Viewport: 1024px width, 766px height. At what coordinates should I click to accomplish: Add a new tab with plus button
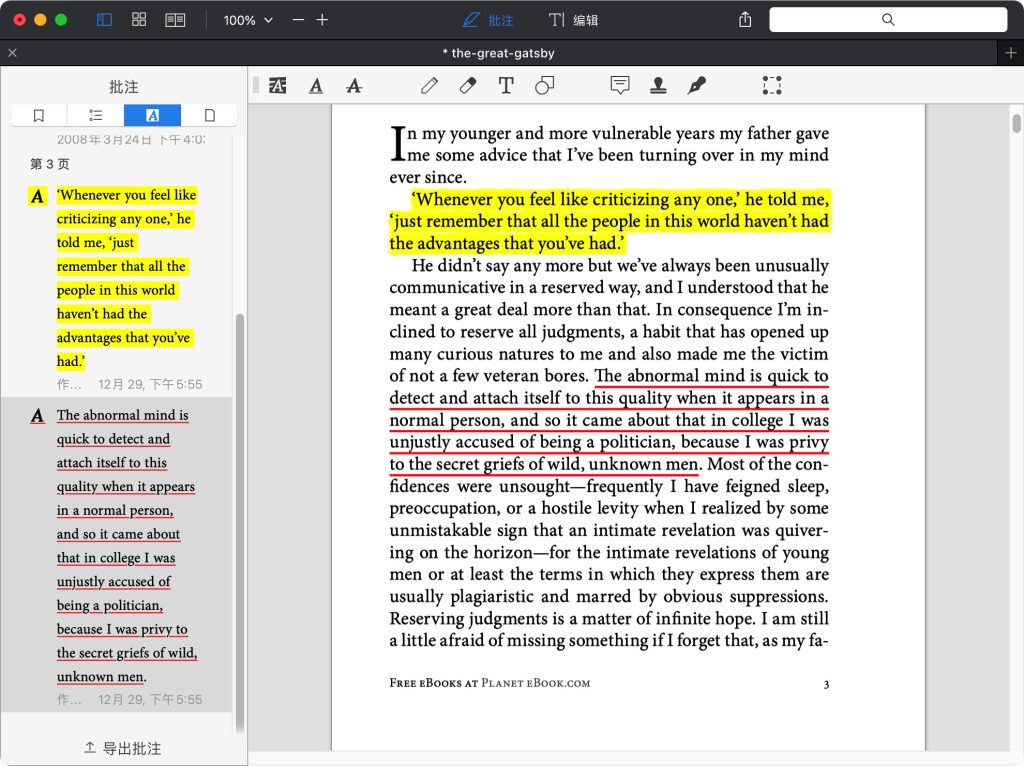[x=1010, y=53]
